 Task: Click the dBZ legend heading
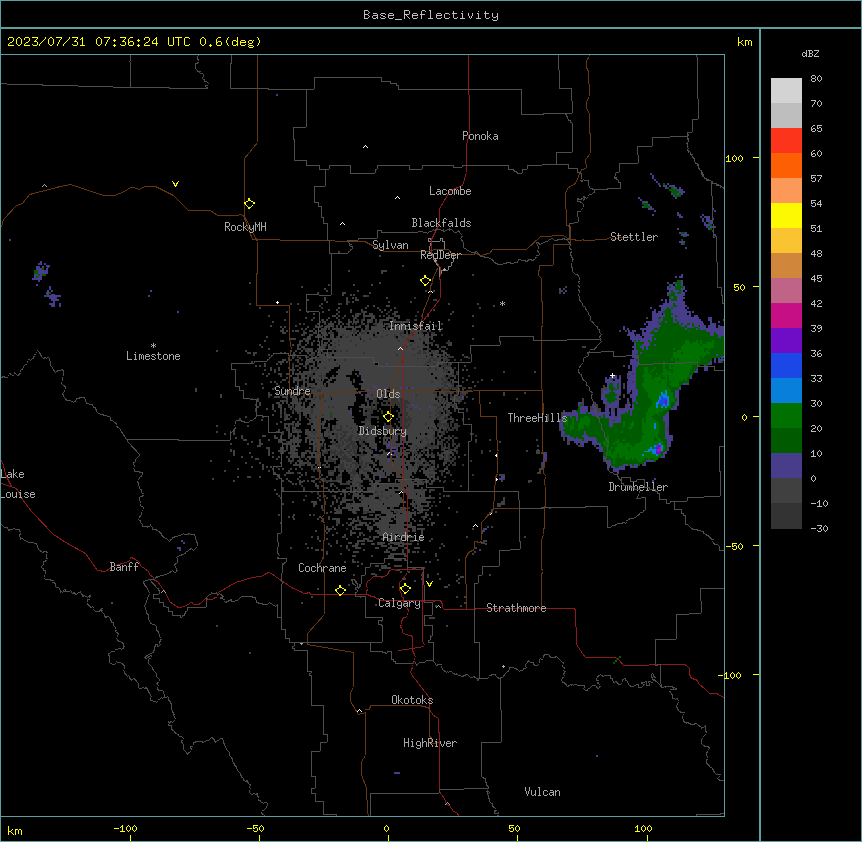pos(810,53)
